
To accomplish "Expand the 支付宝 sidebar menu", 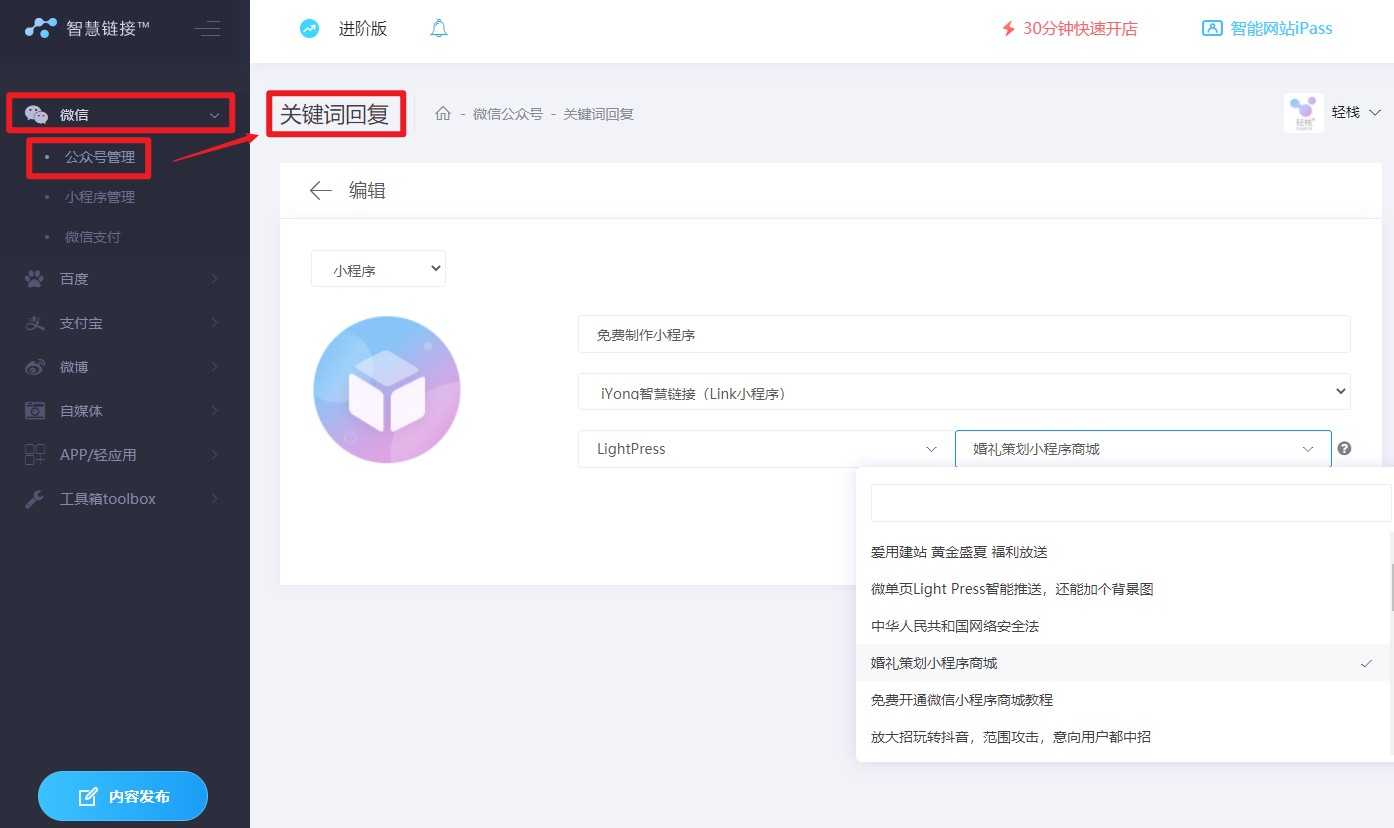I will tap(214, 323).
